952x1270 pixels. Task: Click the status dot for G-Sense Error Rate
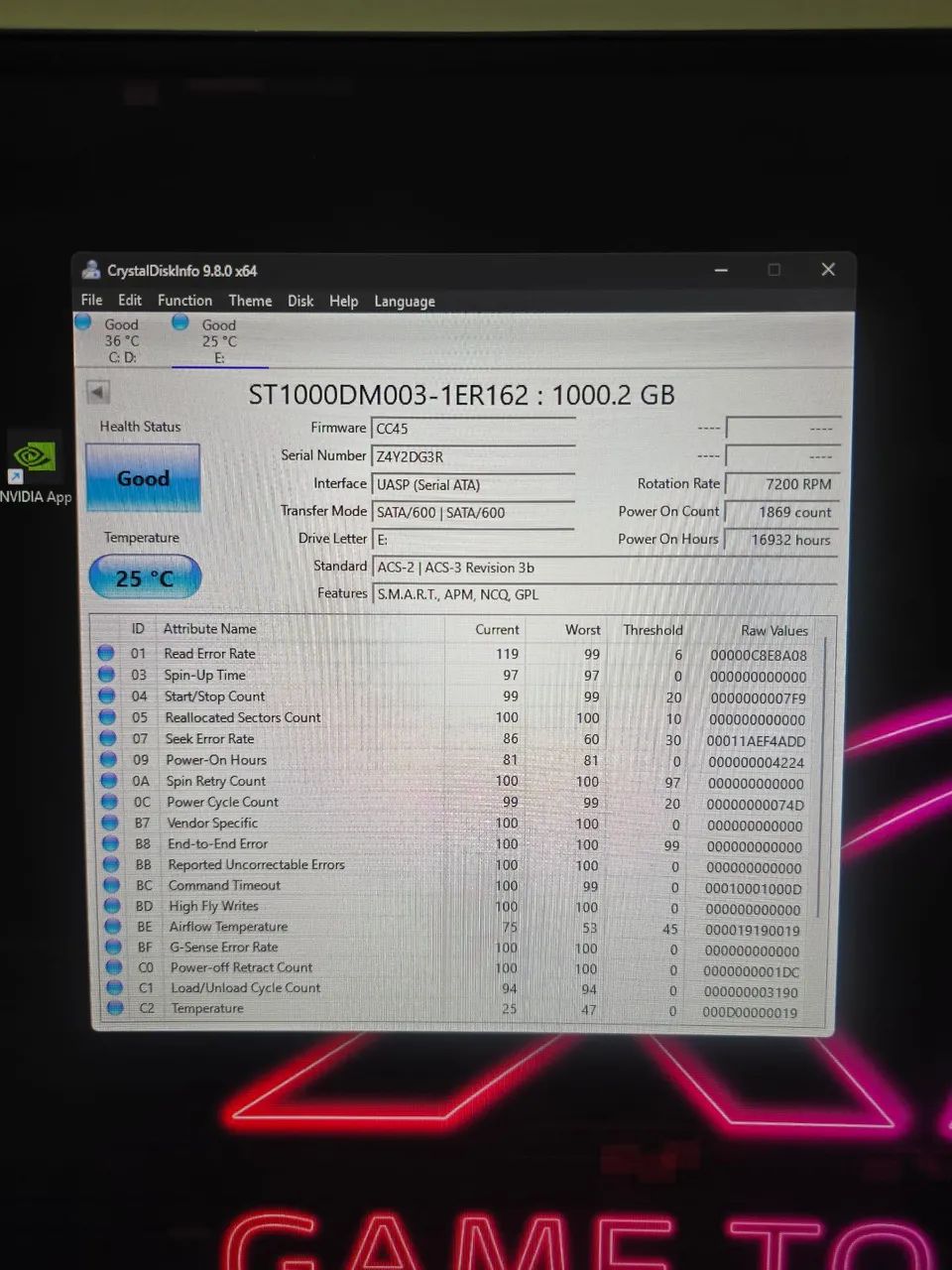(113, 948)
